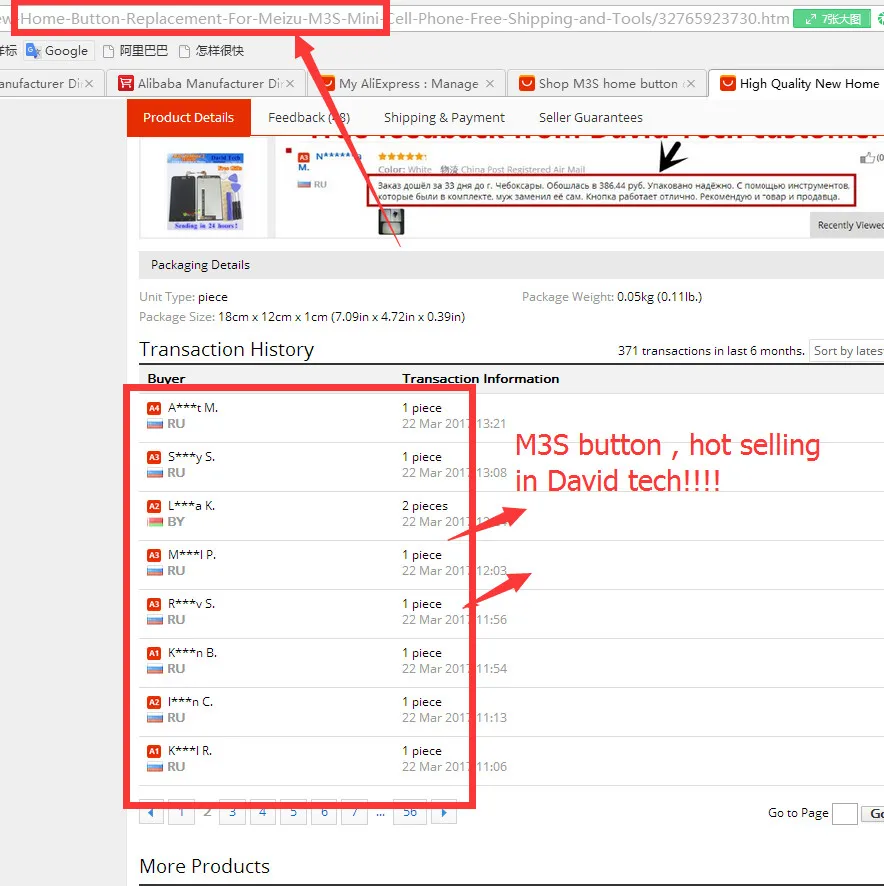Close the Alibaba Manufacturer Dir tab with cart icon
The image size is (884, 886).
[289, 84]
